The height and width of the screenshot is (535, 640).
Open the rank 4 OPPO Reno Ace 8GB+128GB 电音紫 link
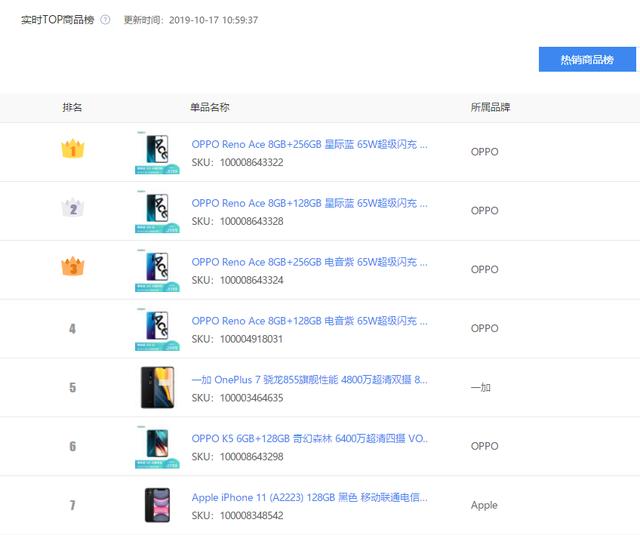309,321
